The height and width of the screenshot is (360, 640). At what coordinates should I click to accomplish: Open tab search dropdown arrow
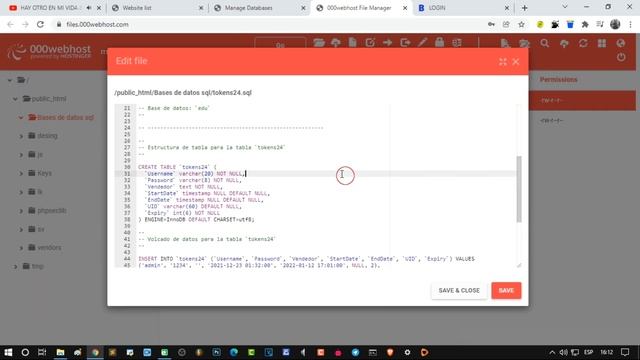565,7
